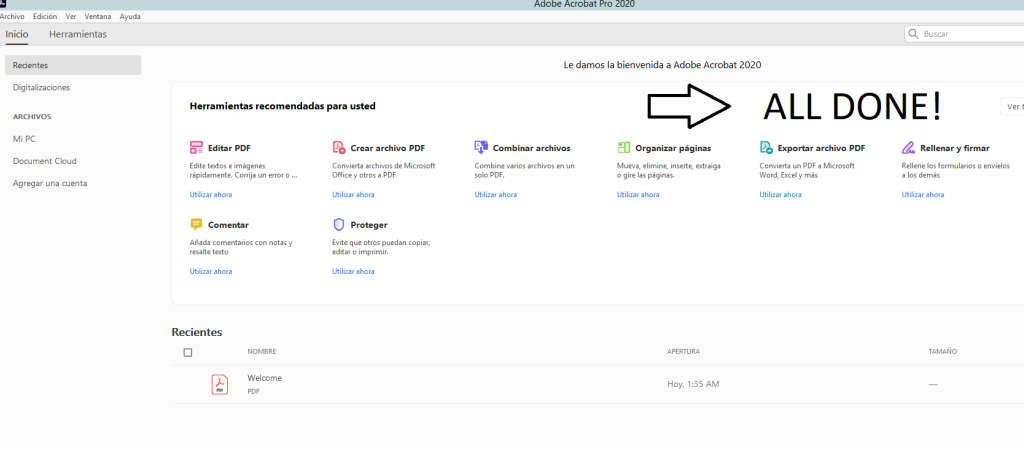Viewport: 1024px width, 449px height.
Task: Click the Comentar speech bubble icon
Action: pos(197,224)
